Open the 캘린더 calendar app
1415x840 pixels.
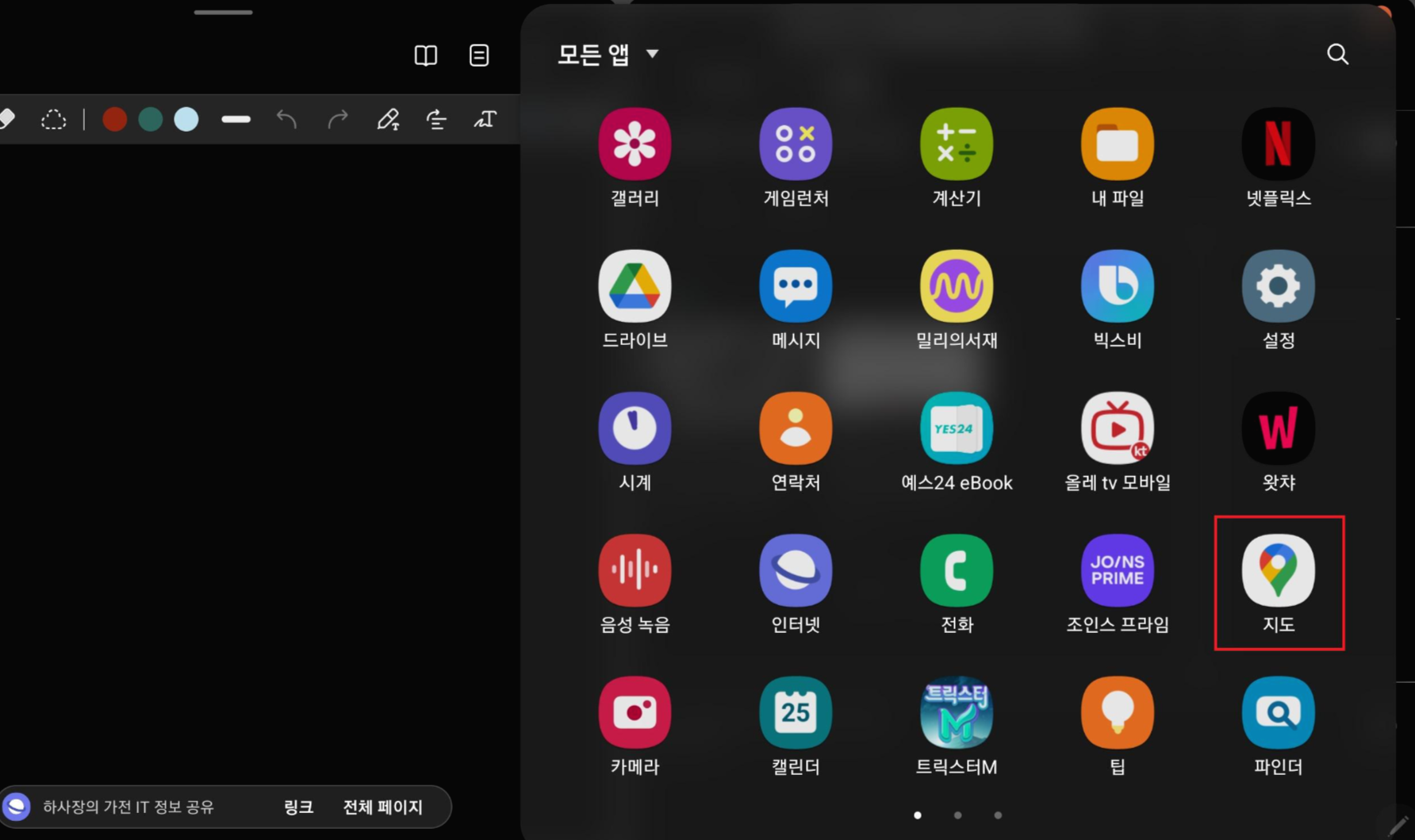[796, 712]
